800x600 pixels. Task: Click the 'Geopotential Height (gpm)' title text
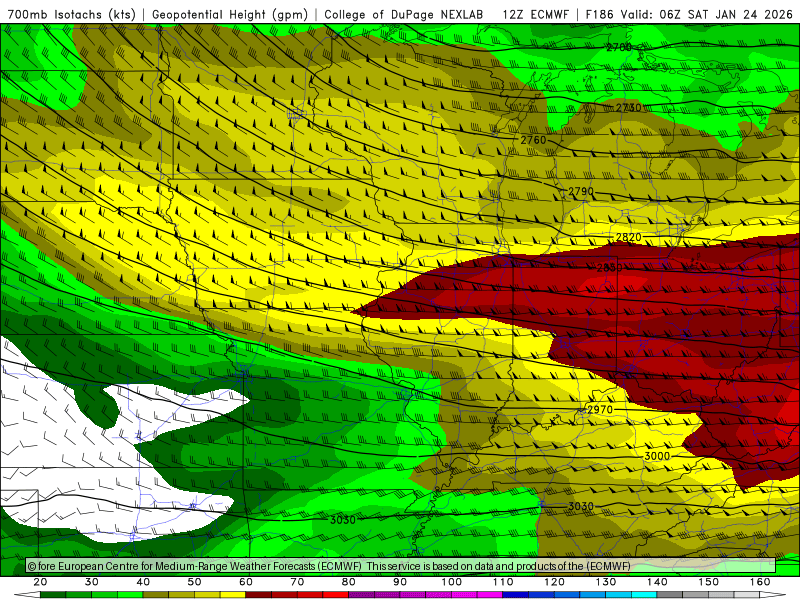pyautogui.click(x=230, y=14)
